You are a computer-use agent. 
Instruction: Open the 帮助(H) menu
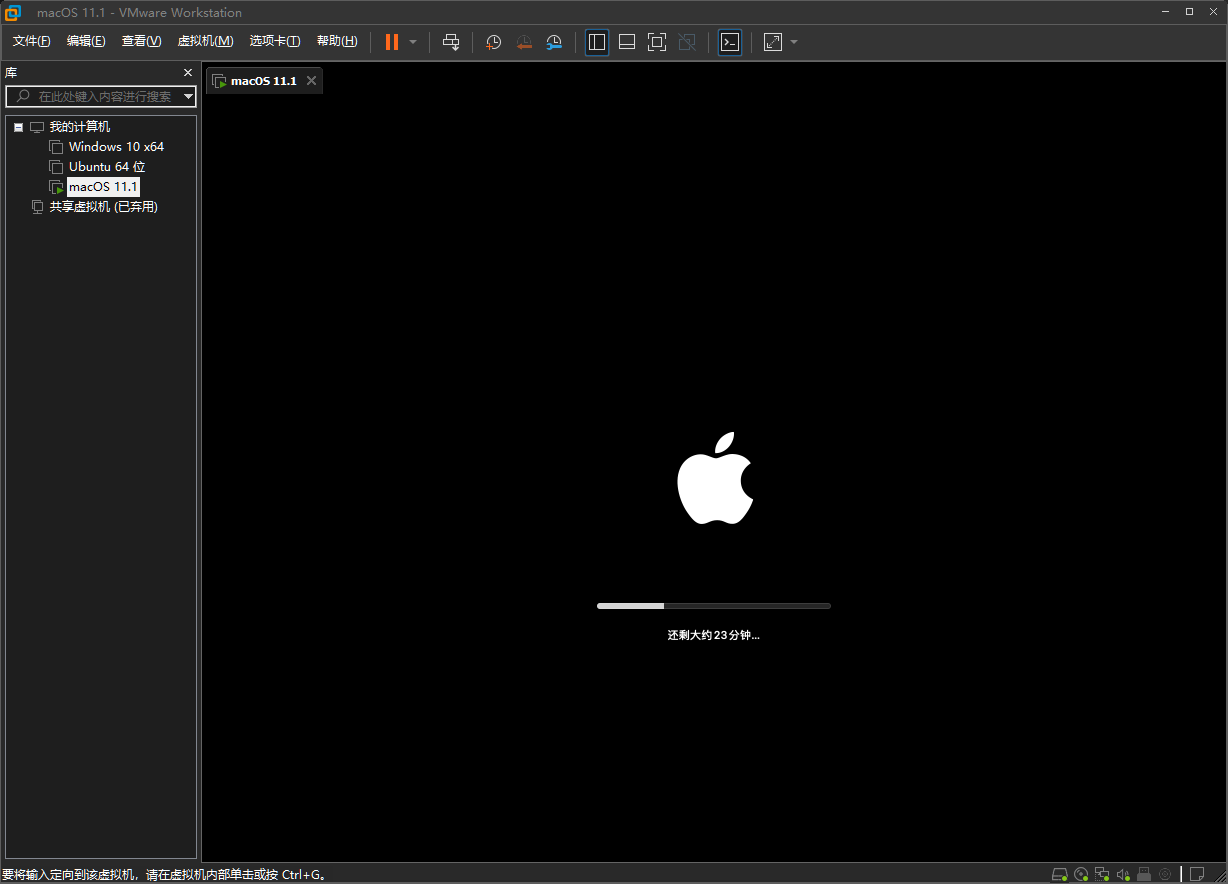pos(337,41)
